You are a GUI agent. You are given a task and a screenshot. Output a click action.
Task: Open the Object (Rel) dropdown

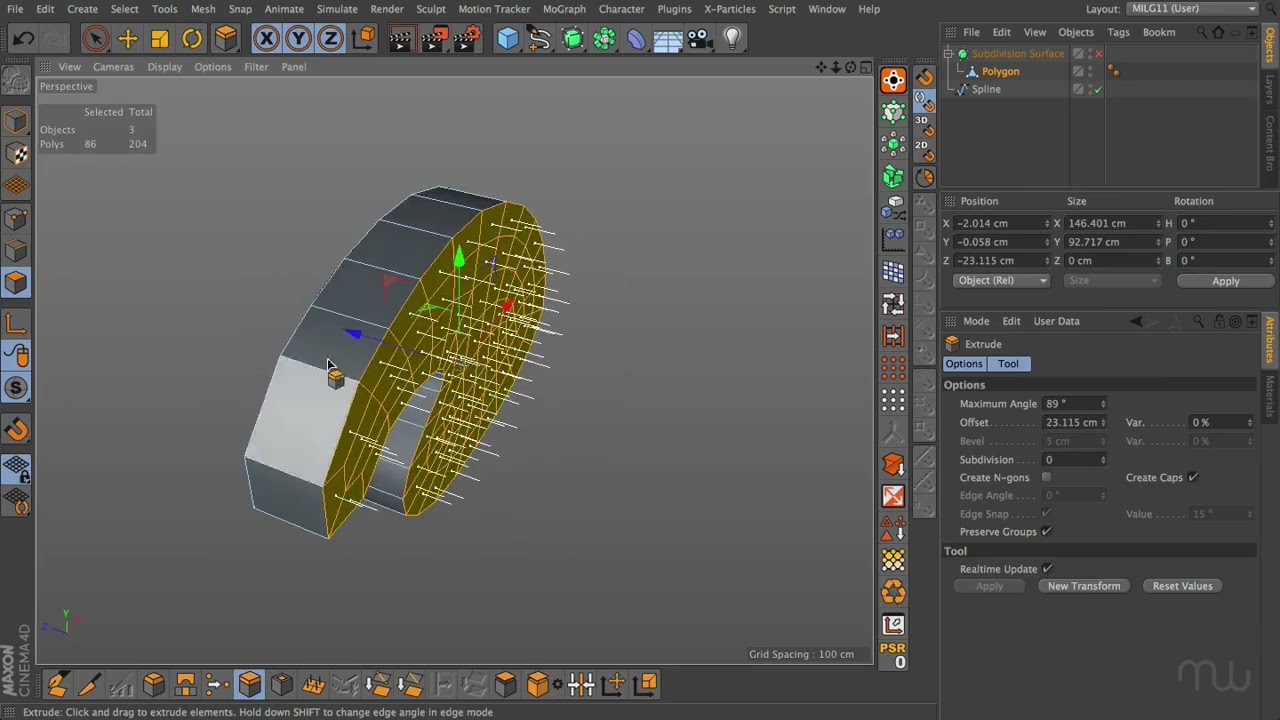(x=1001, y=281)
